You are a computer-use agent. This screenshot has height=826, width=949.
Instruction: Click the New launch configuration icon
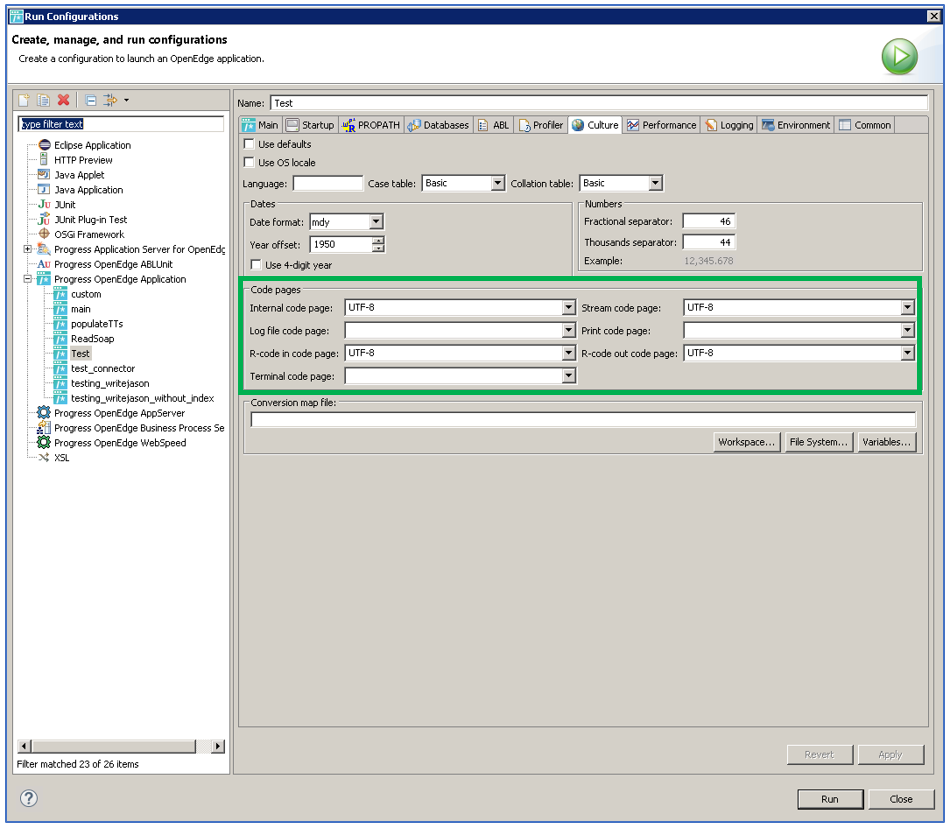(x=24, y=100)
